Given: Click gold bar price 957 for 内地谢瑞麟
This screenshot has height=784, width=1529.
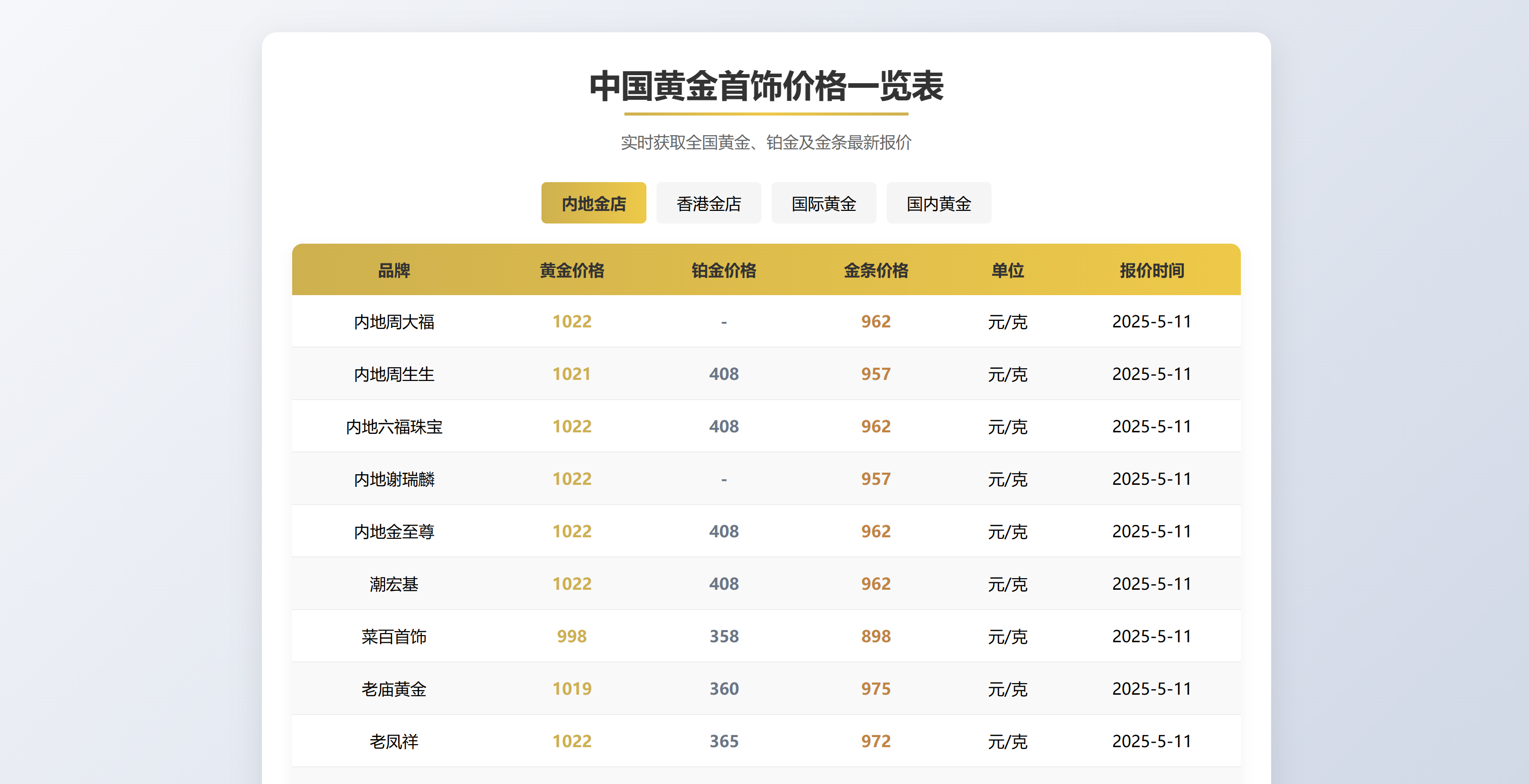Looking at the screenshot, I should (876, 479).
